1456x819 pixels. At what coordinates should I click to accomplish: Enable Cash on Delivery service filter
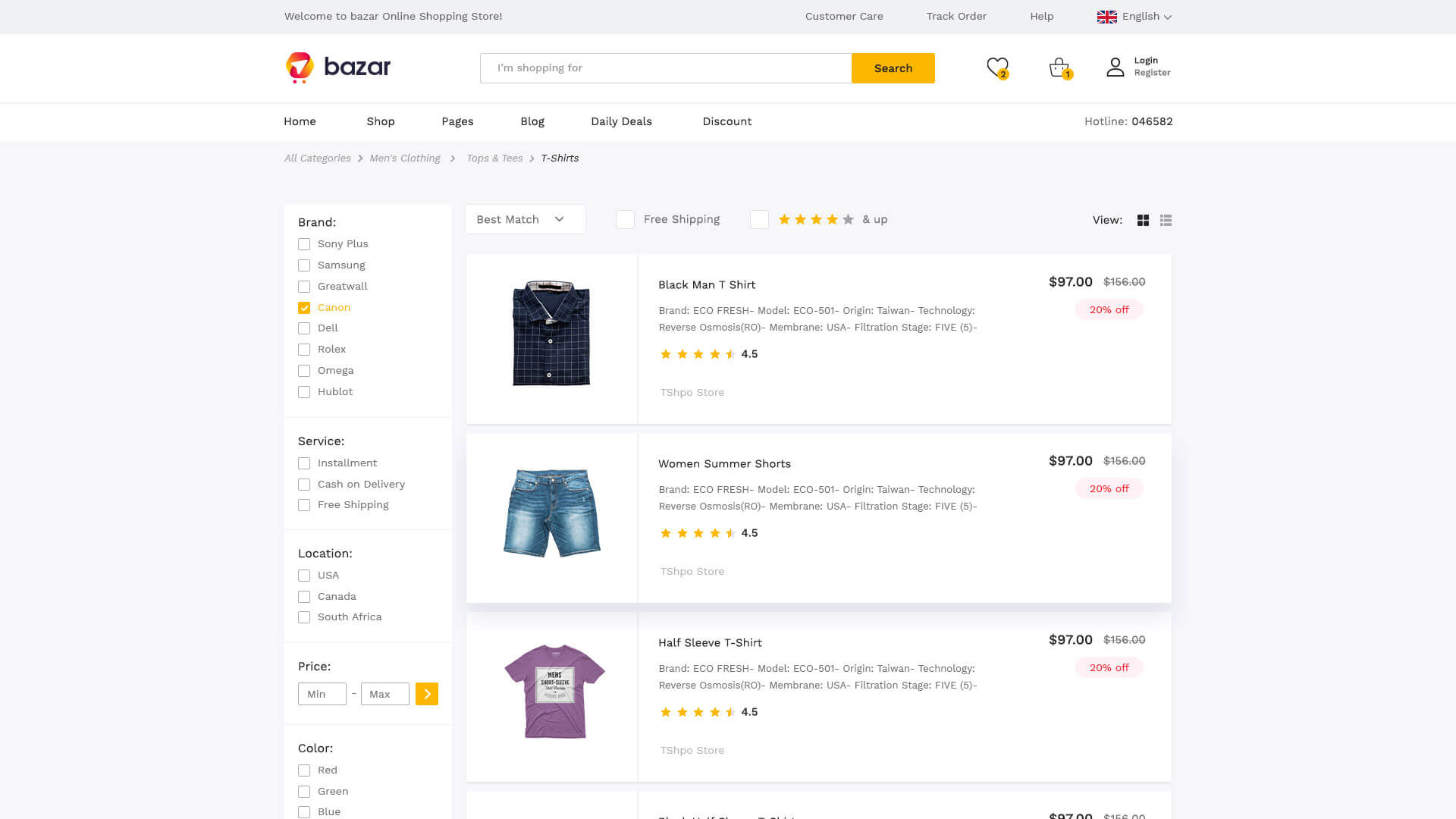click(x=304, y=485)
